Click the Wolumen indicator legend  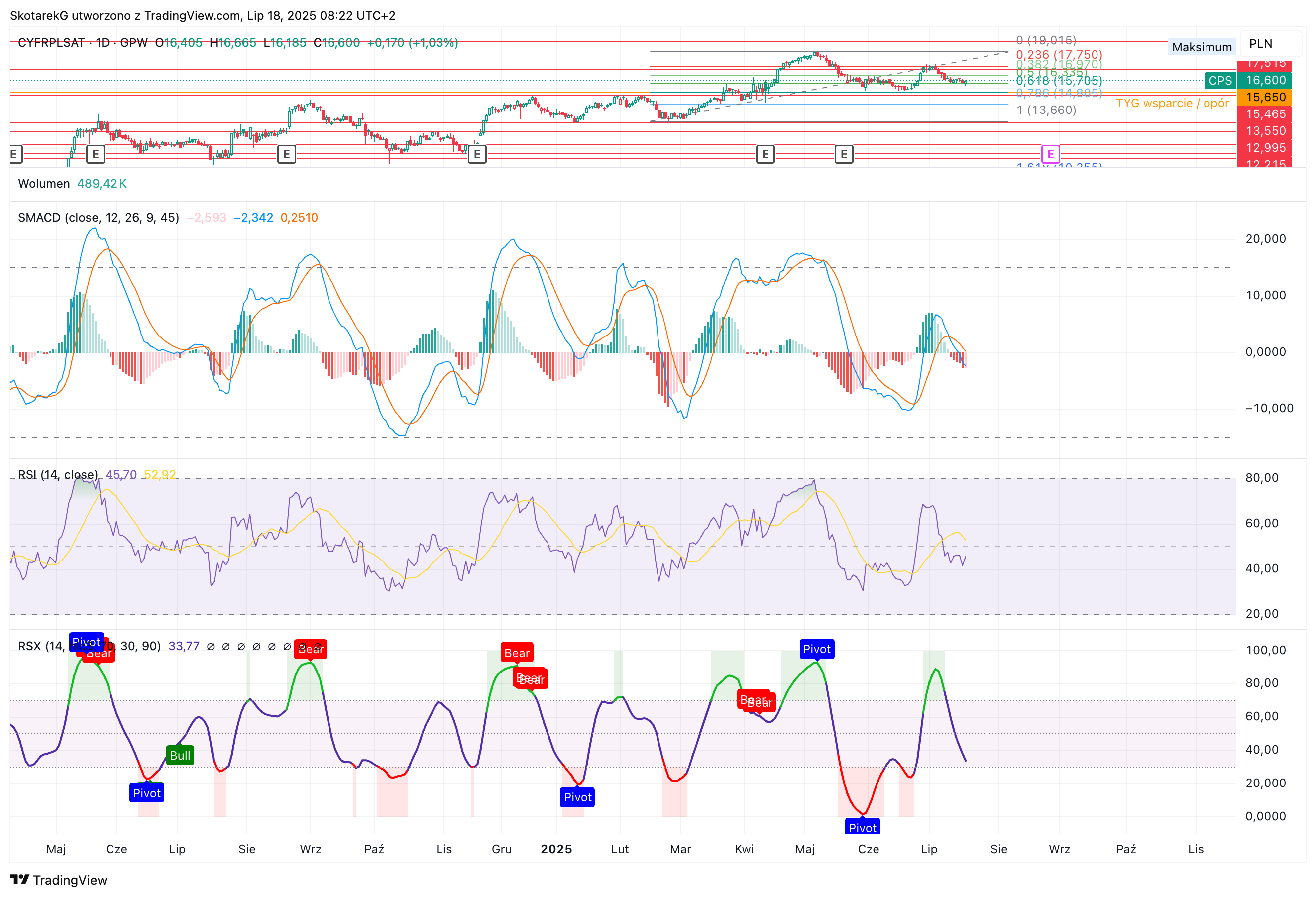coord(44,184)
